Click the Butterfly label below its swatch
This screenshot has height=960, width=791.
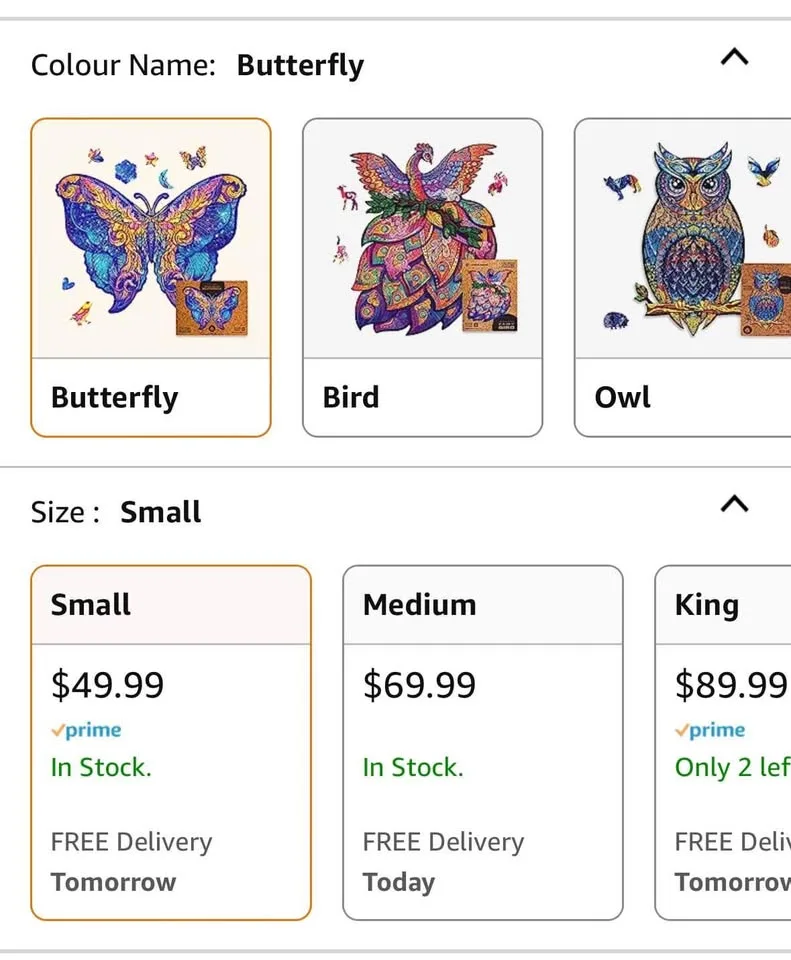pos(113,397)
